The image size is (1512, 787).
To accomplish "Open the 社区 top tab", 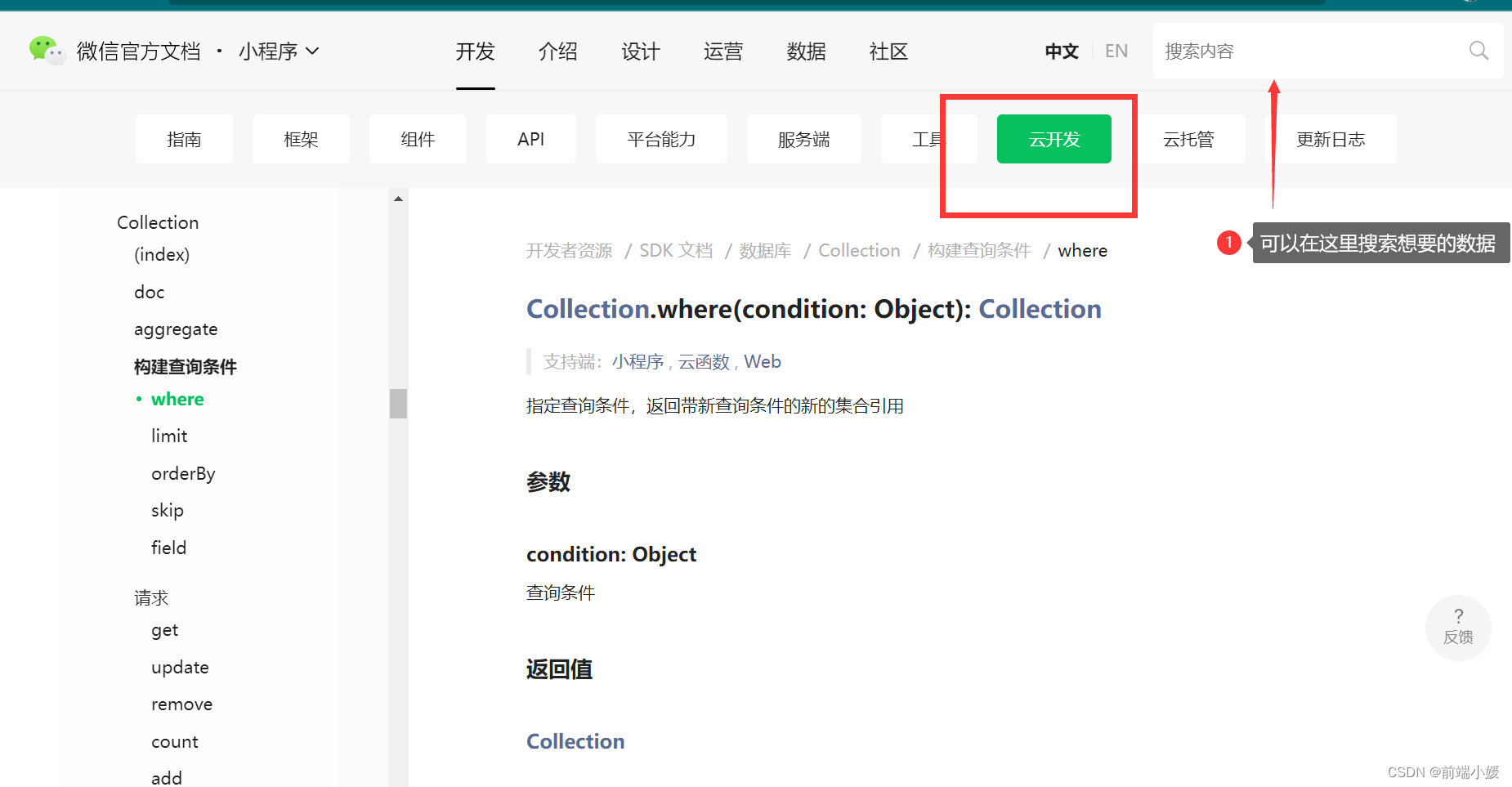I will coord(889,51).
